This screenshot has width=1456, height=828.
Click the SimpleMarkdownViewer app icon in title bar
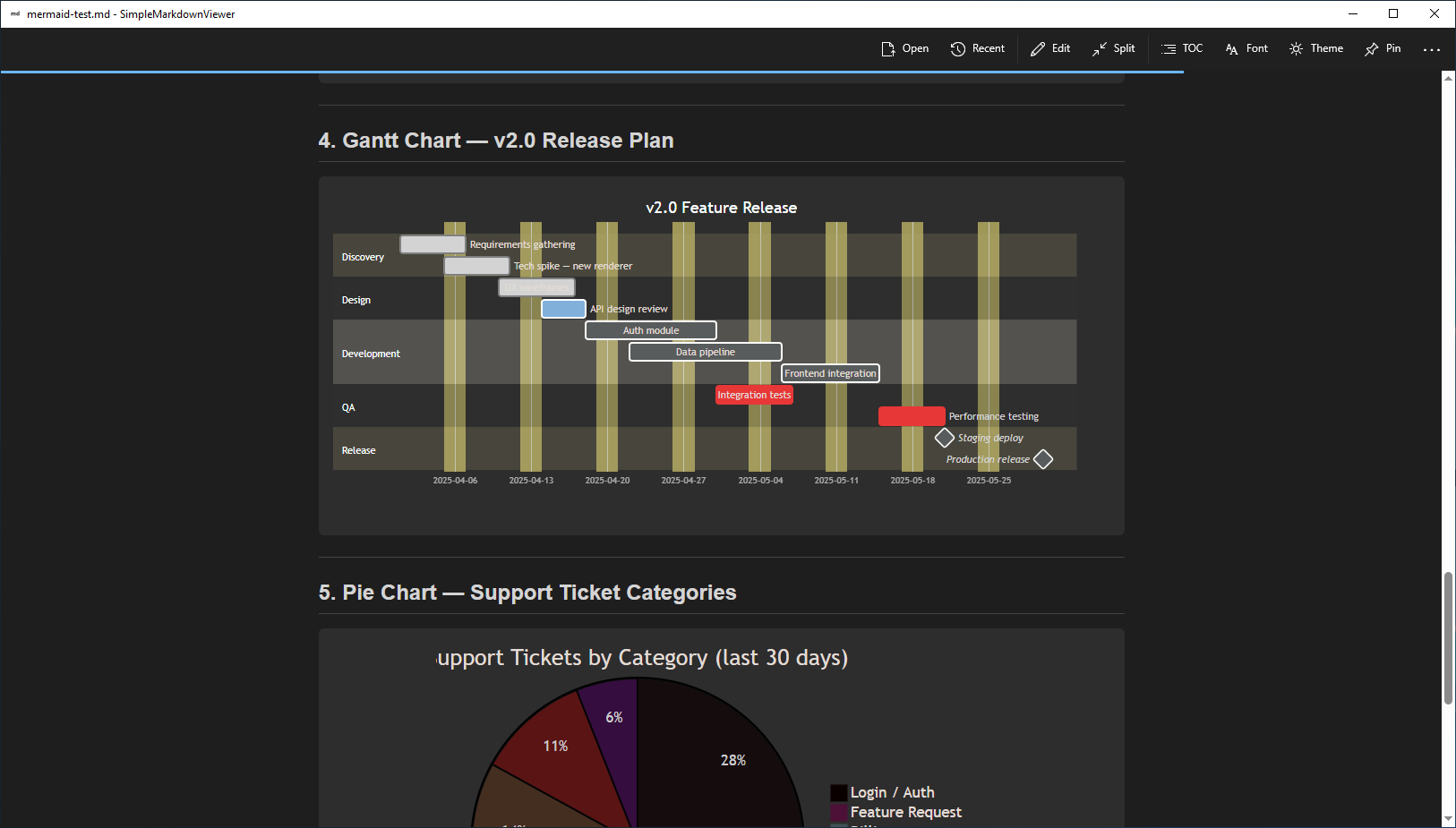[14, 14]
